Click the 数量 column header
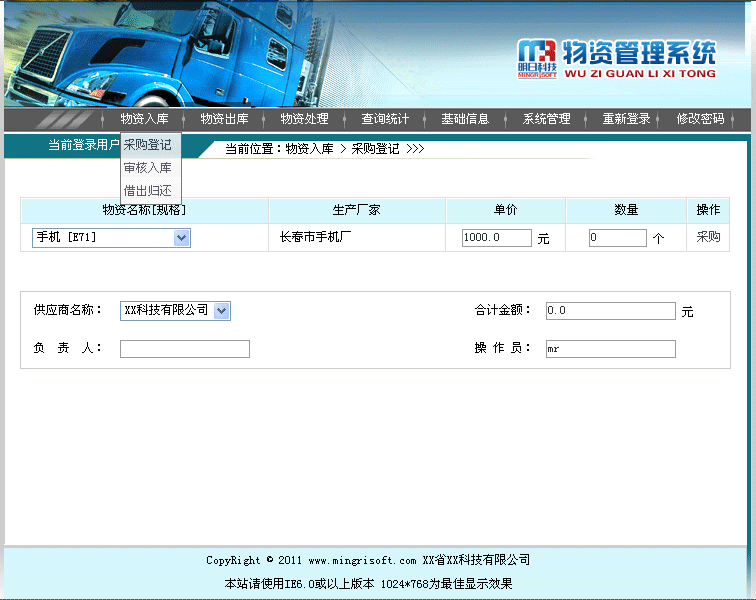The image size is (756, 600). [x=626, y=210]
